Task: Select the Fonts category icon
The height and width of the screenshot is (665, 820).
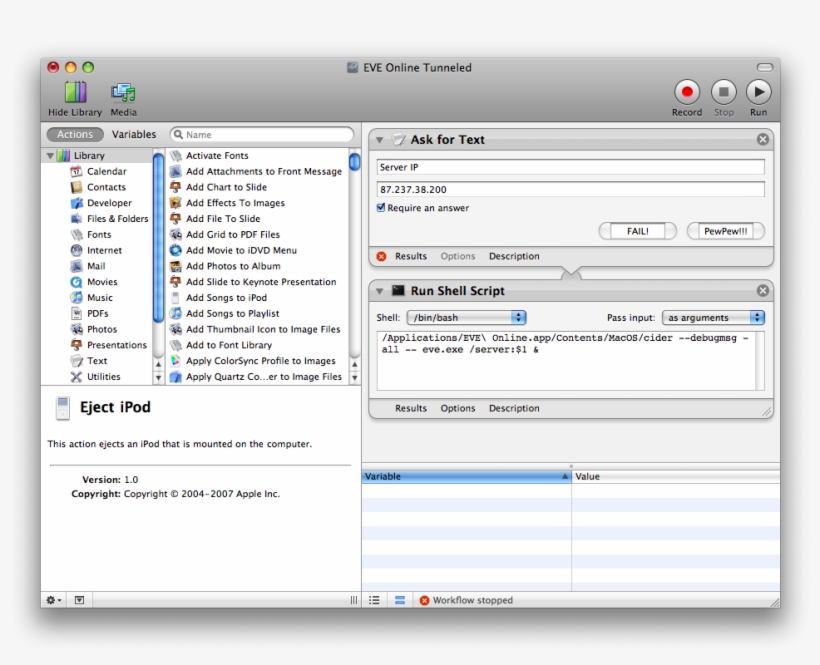Action: click(76, 235)
